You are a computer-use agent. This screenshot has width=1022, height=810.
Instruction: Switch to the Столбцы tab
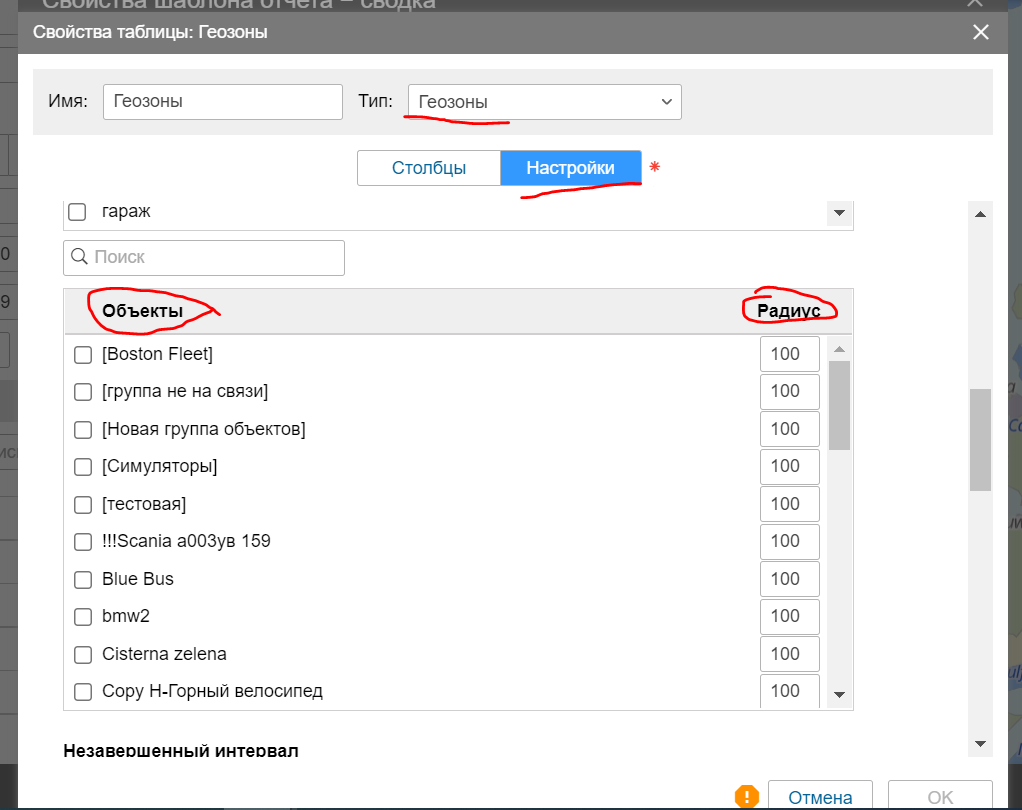428,168
